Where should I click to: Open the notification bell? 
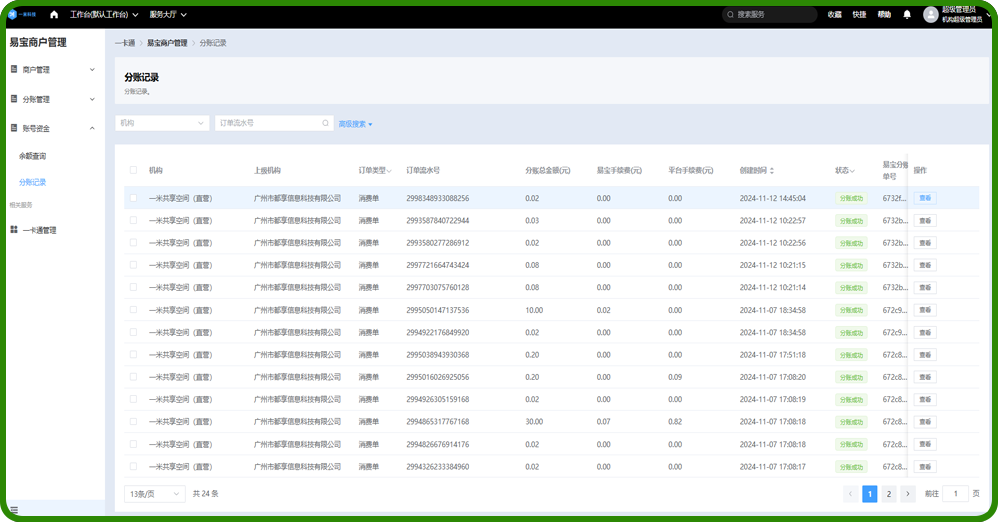click(907, 15)
